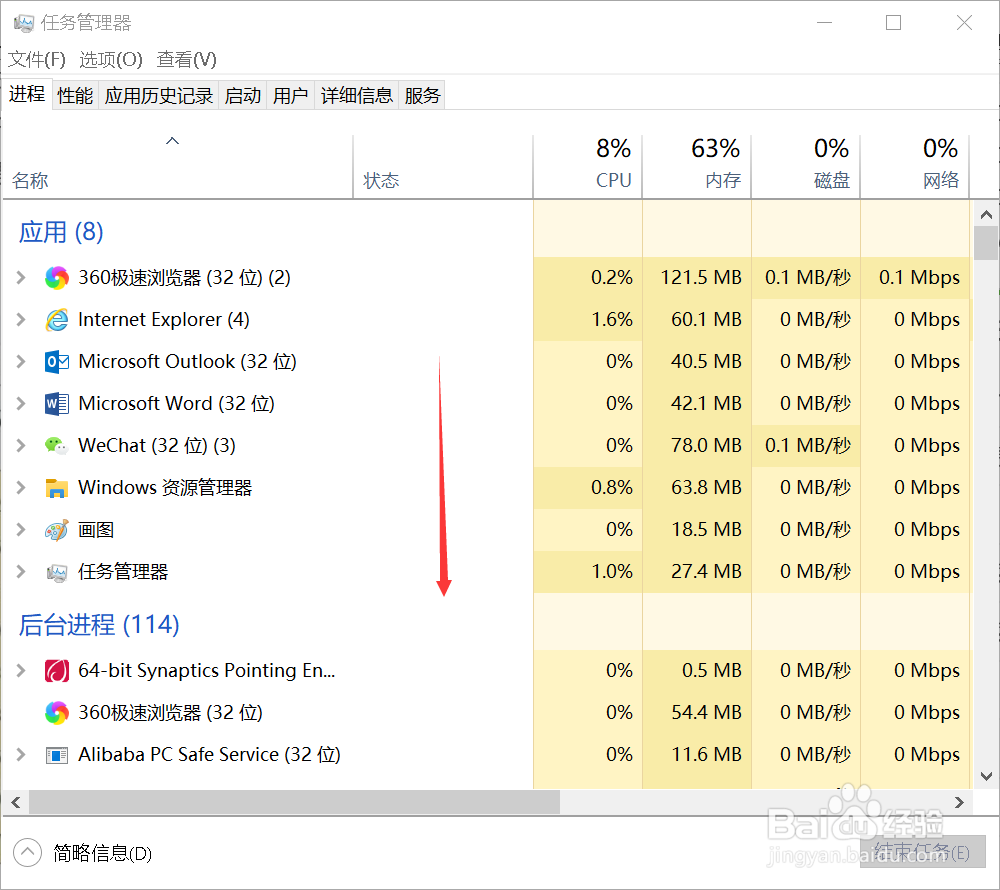
Task: Click the 应用 (8) group heading
Action: 61,232
